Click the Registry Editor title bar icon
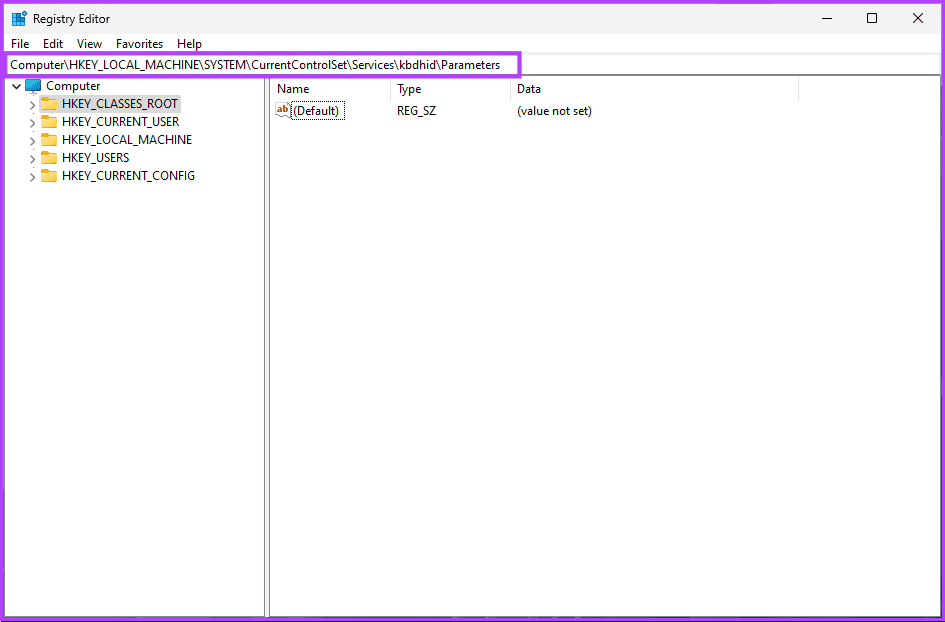Screen dimensions: 945x622 tap(19, 18)
